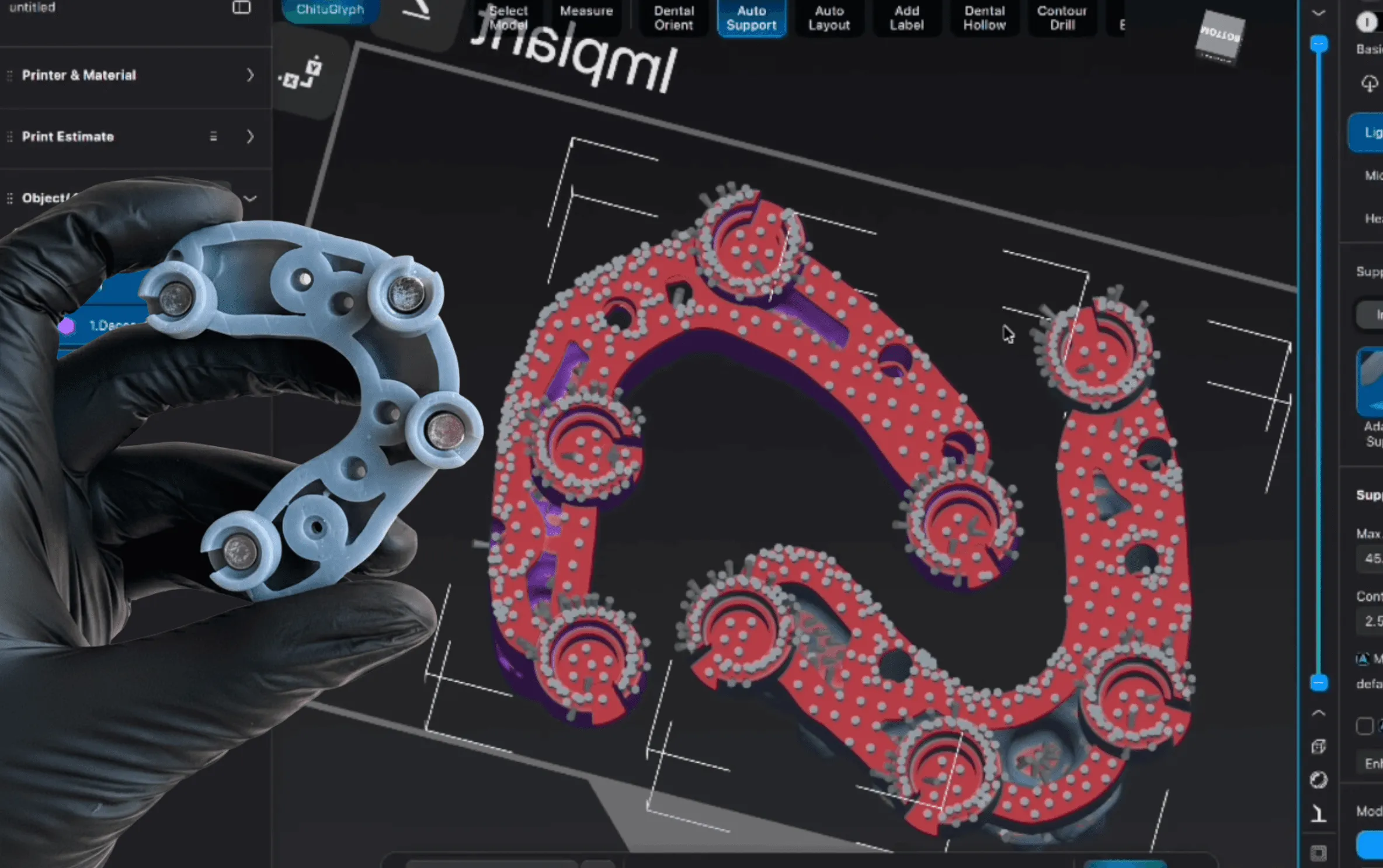The image size is (1383, 868).
Task: Open the Print Estimate list menu icon
Action: 213,136
